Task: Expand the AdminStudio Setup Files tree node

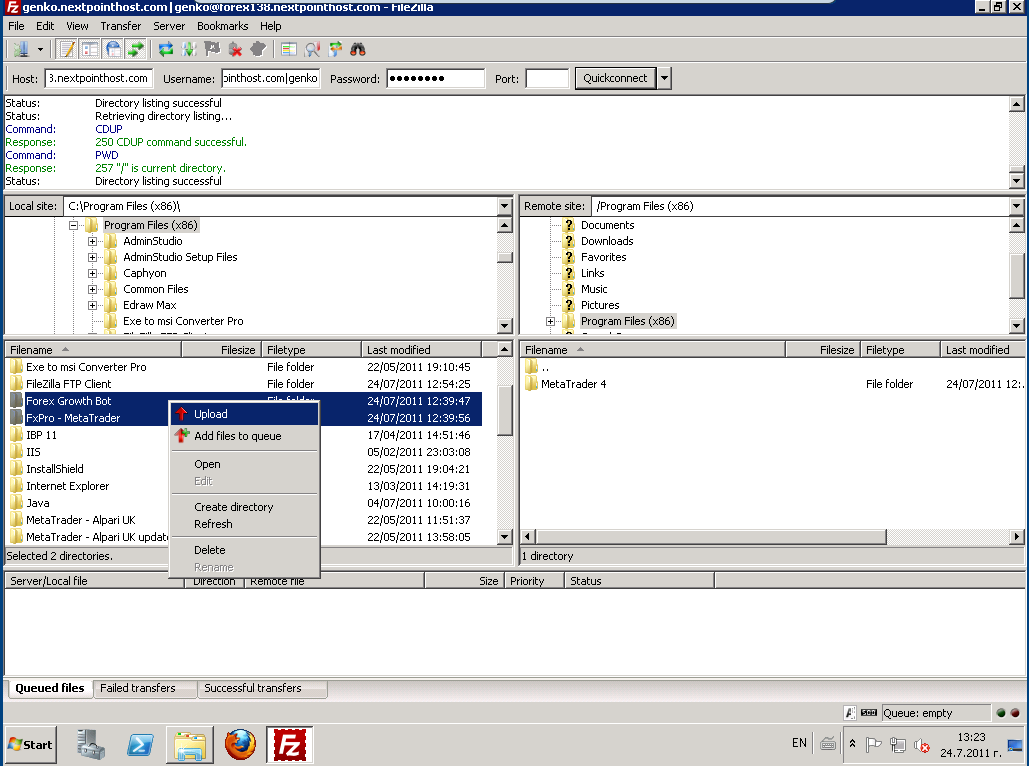Action: (93, 257)
